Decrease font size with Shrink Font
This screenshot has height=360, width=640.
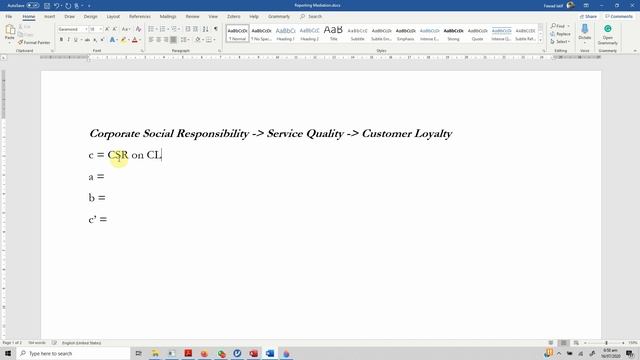point(115,29)
